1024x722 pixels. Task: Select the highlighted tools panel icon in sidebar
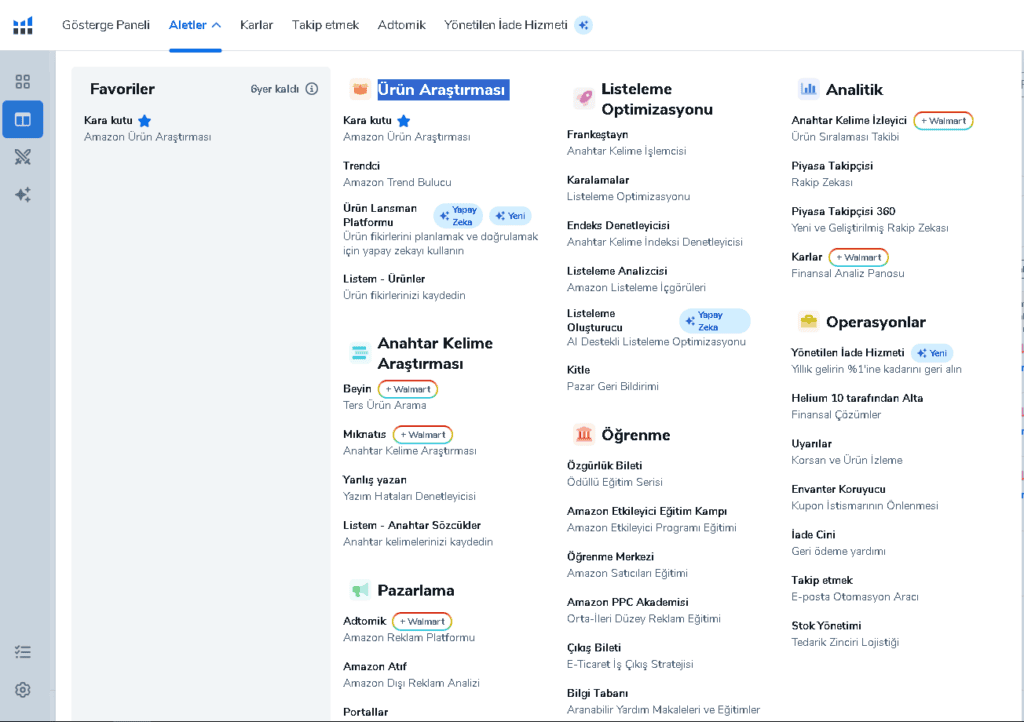click(x=23, y=119)
